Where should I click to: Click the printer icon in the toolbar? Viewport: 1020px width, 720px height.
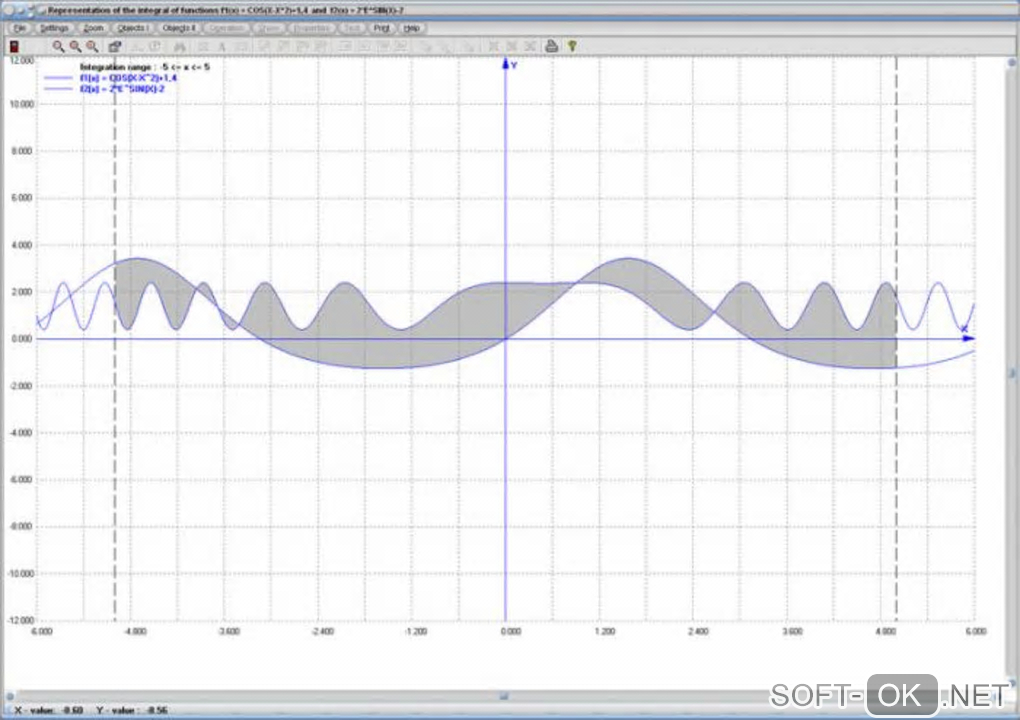pyautogui.click(x=552, y=46)
